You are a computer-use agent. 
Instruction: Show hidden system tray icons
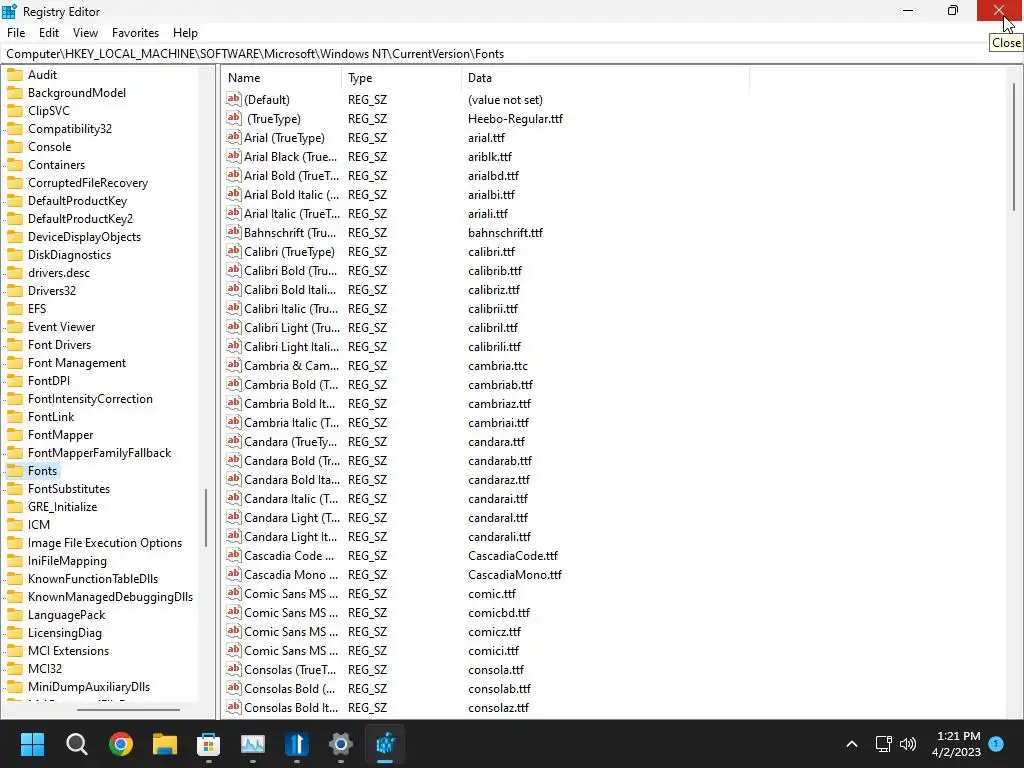[852, 744]
